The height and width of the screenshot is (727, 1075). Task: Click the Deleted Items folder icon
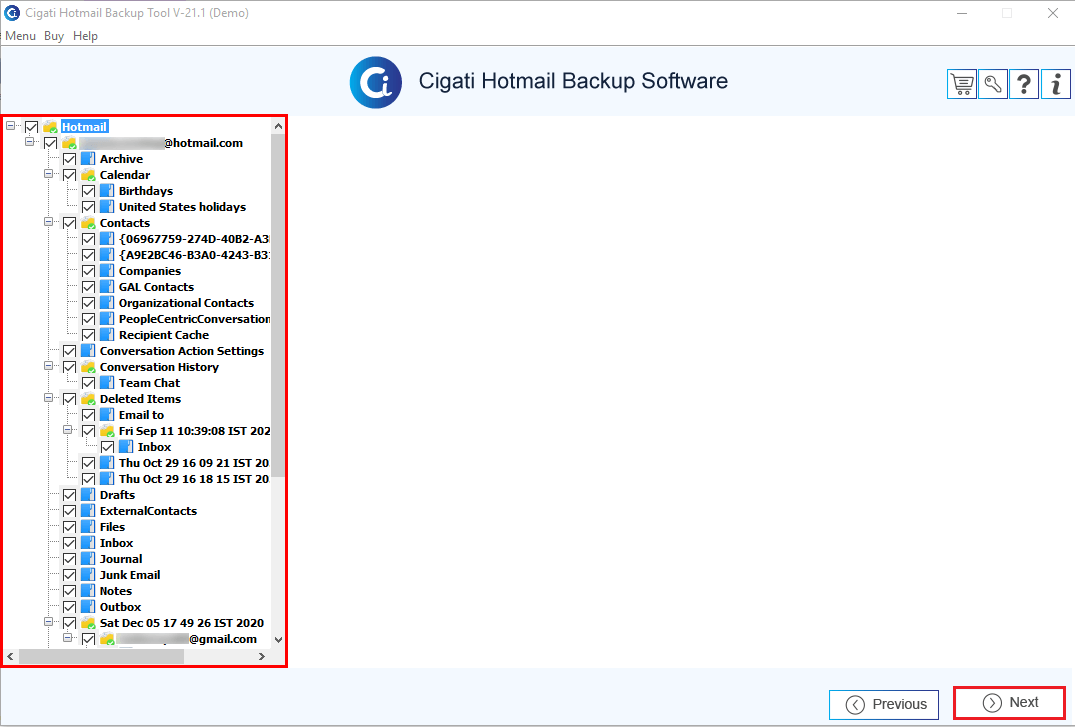88,398
